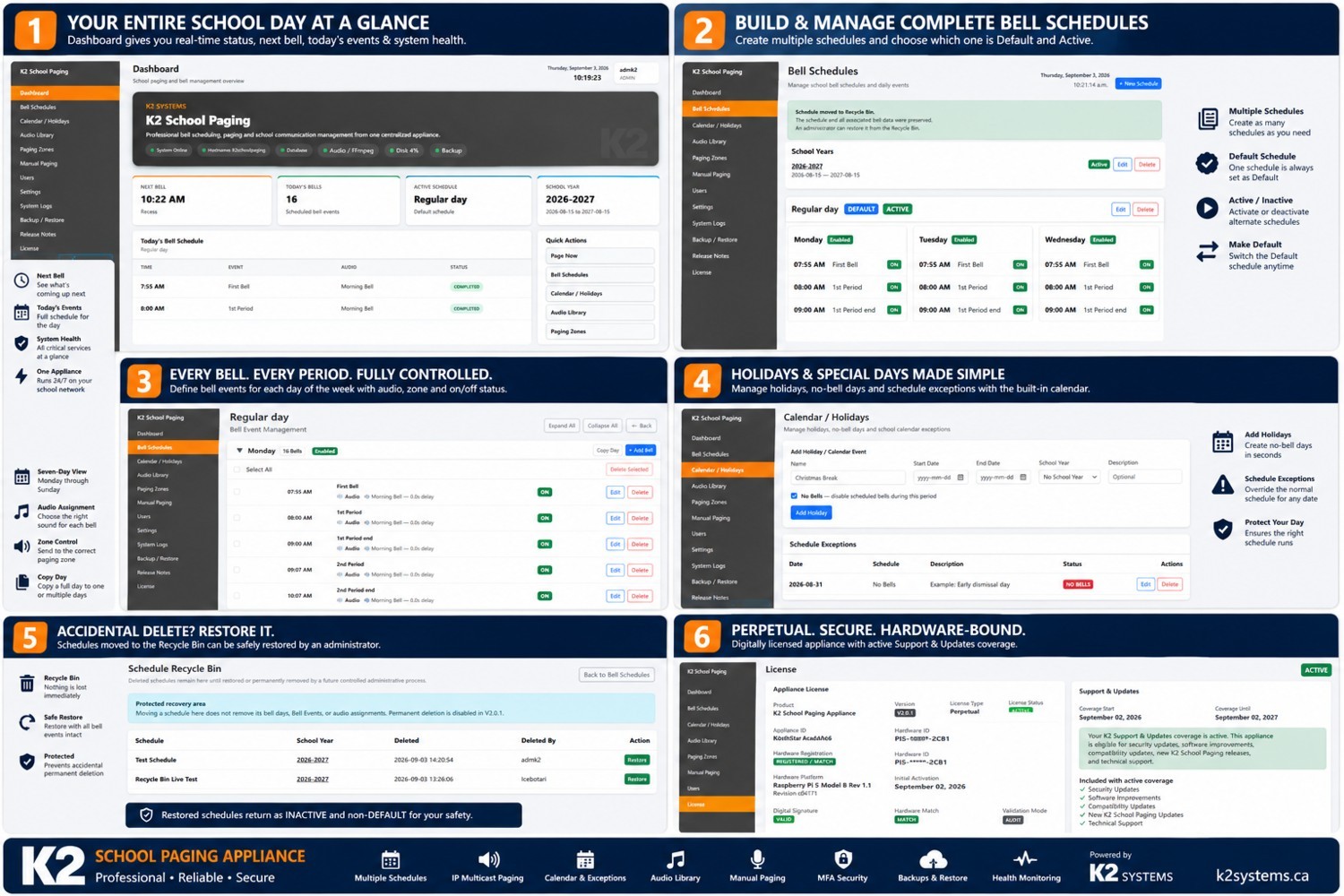Toggle ON switch for 2nd Period end at 10:07 AM
The image size is (1344, 896).
point(545,596)
